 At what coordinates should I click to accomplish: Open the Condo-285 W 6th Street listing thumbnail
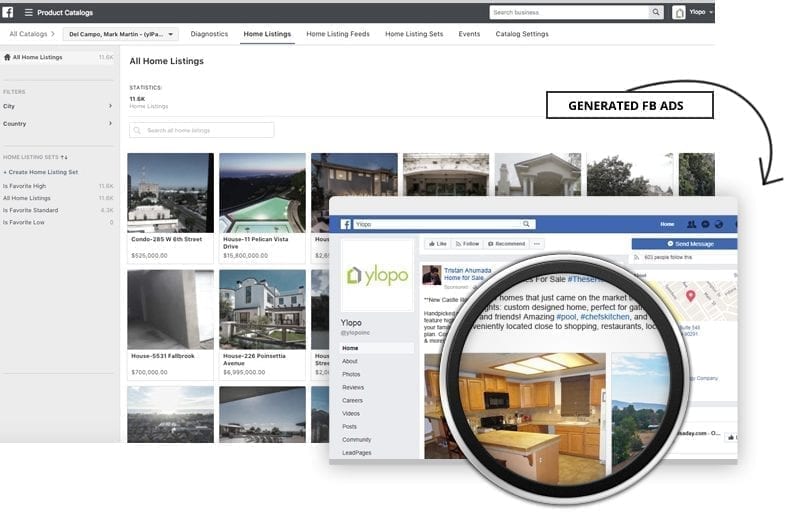170,193
